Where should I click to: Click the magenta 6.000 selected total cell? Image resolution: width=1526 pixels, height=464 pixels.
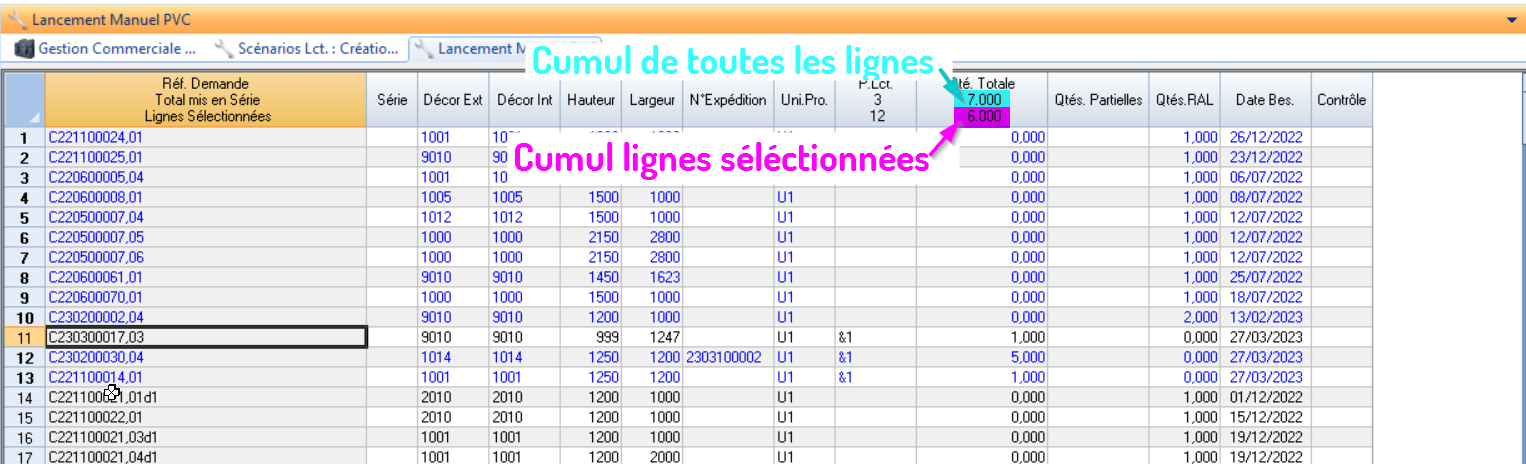(x=983, y=117)
